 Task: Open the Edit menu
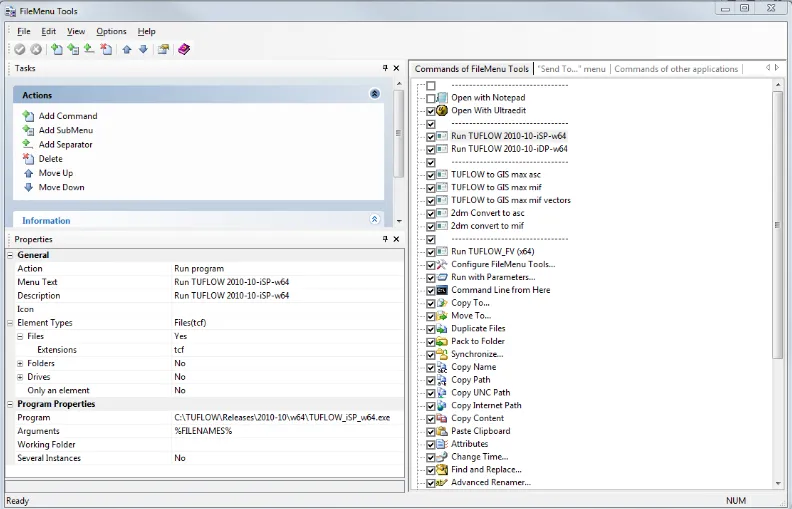(x=48, y=31)
